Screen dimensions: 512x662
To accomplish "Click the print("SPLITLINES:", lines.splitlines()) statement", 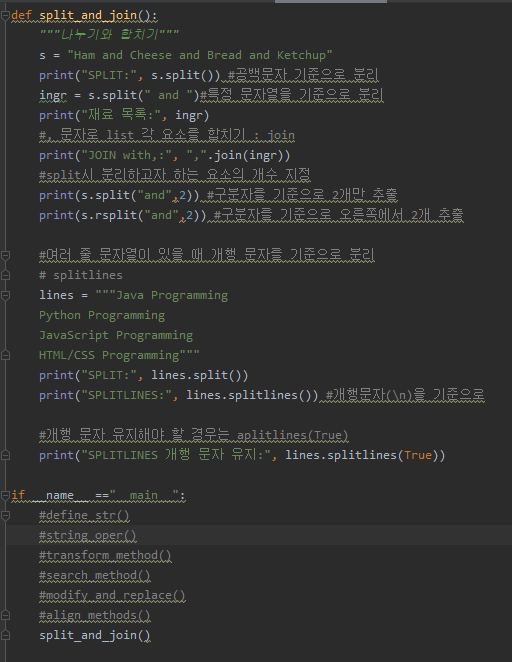I will 179,395.
